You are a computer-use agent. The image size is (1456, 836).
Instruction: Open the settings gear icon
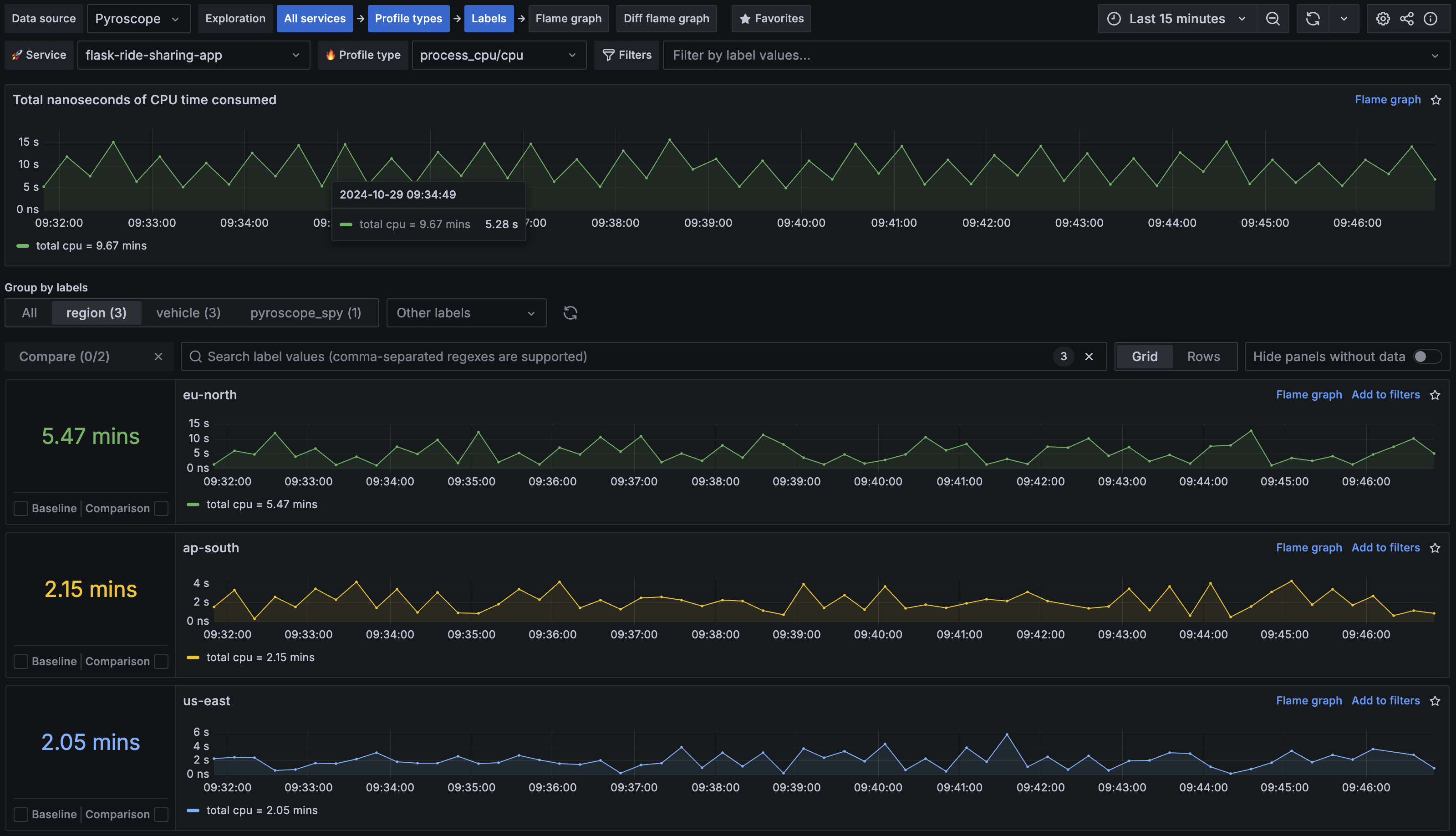[x=1383, y=19]
